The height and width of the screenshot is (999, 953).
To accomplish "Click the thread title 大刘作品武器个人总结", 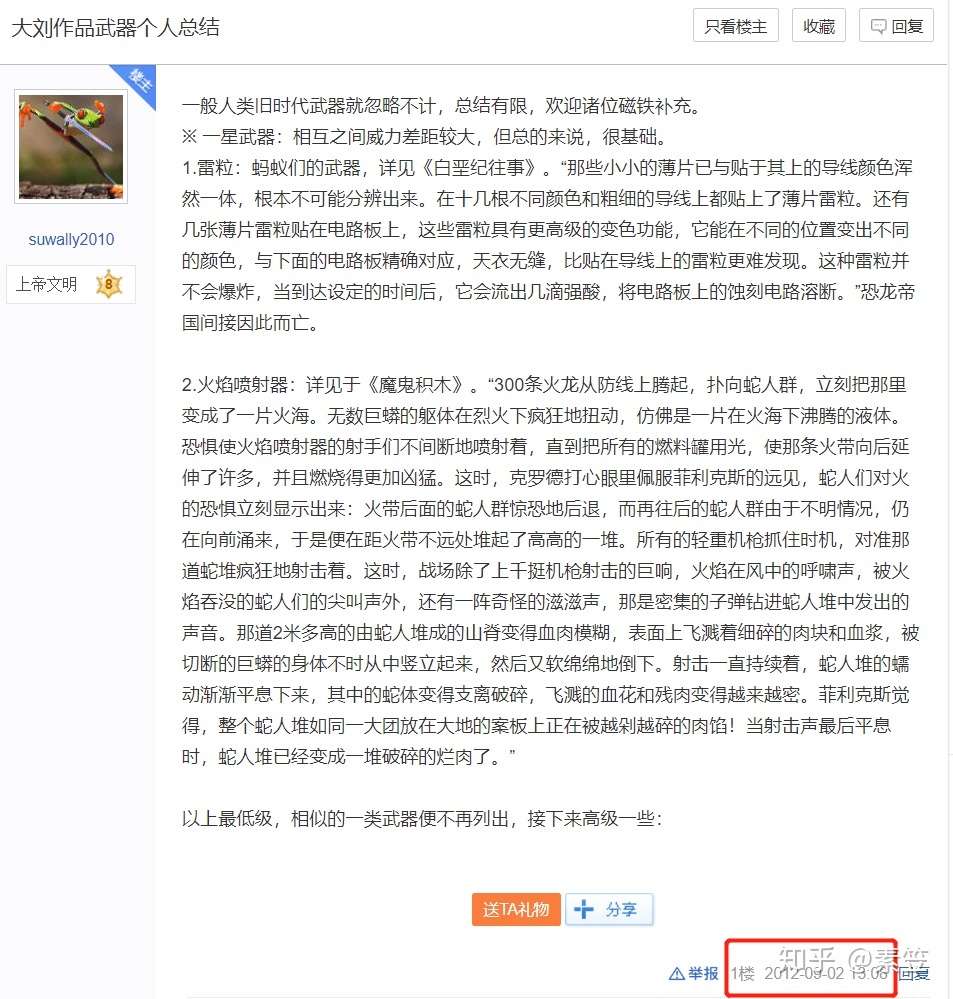I will 115,27.
